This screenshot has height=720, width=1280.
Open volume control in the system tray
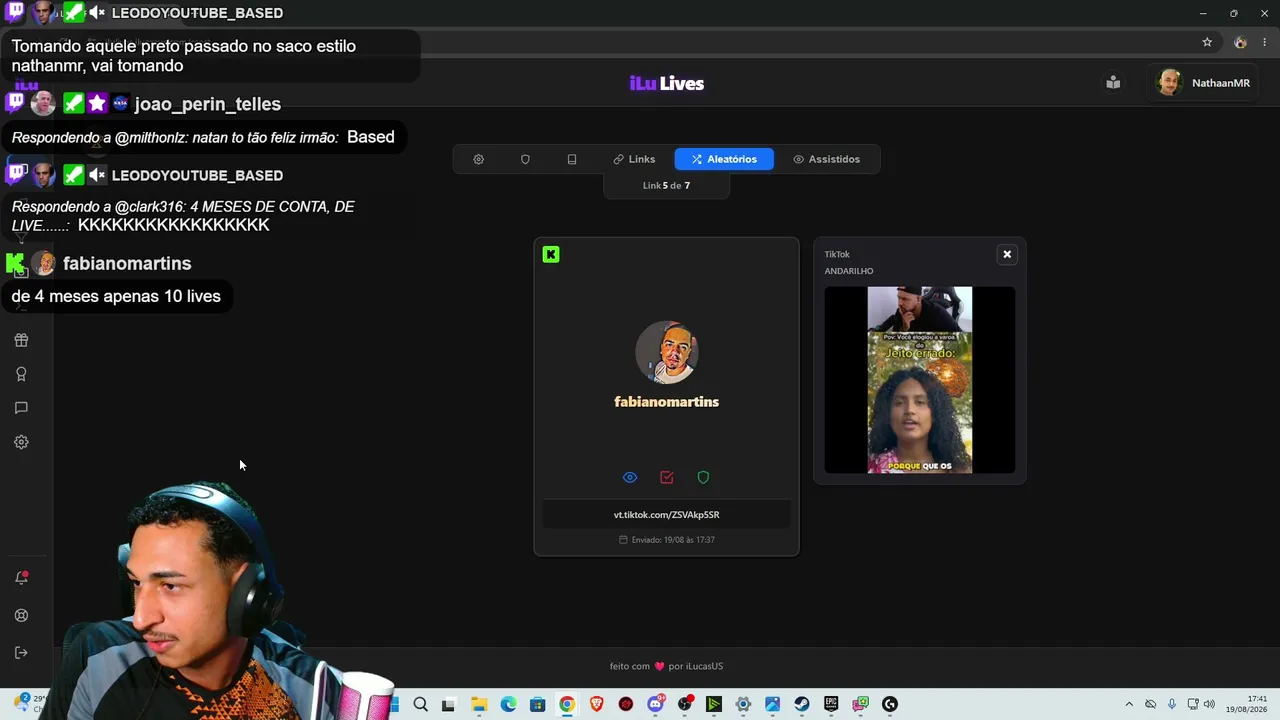tap(1209, 704)
